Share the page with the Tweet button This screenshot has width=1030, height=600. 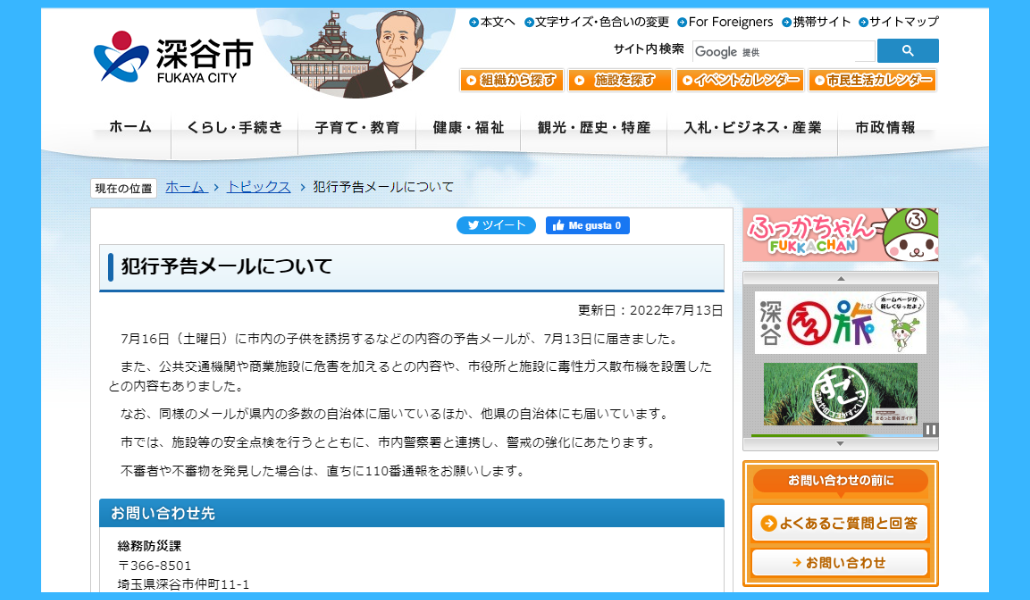tap(496, 226)
